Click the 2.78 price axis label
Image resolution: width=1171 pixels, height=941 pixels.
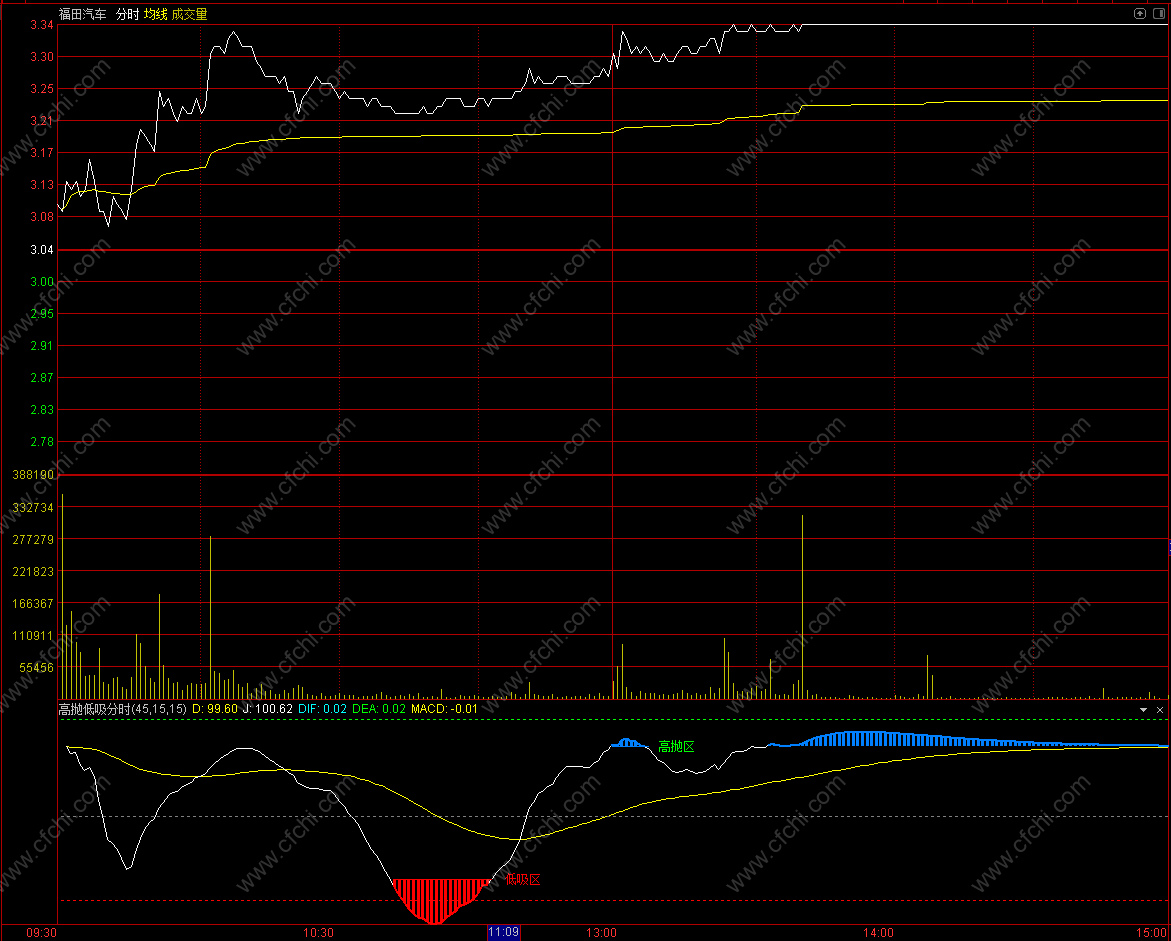[42, 442]
